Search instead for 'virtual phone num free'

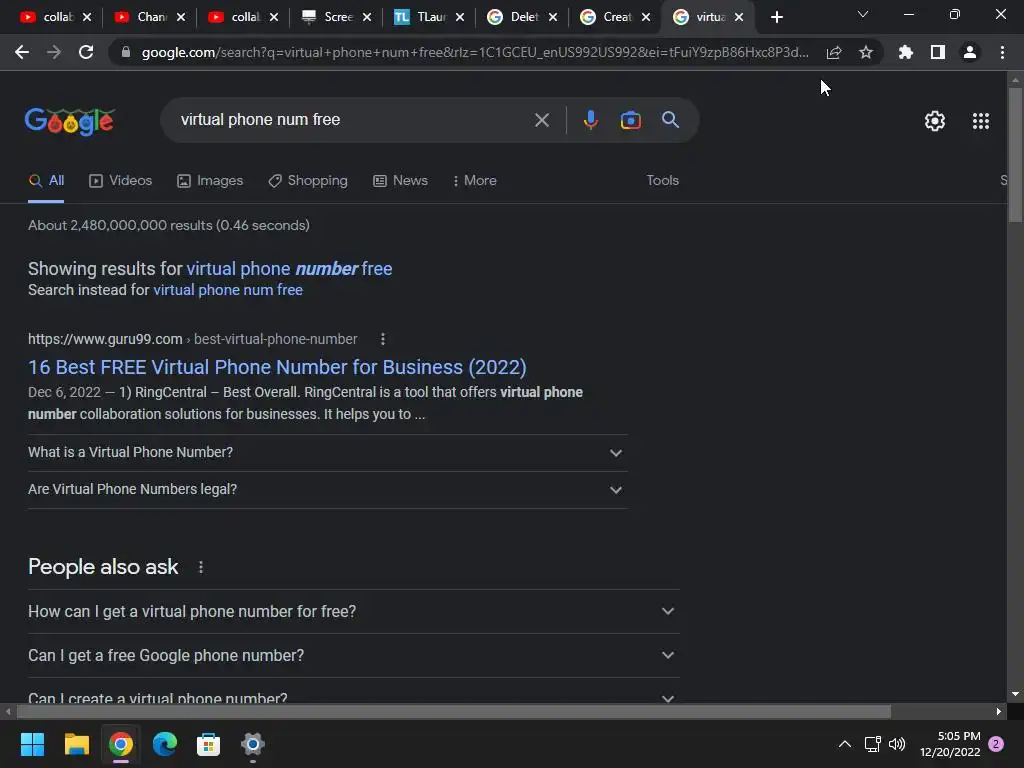(x=228, y=290)
